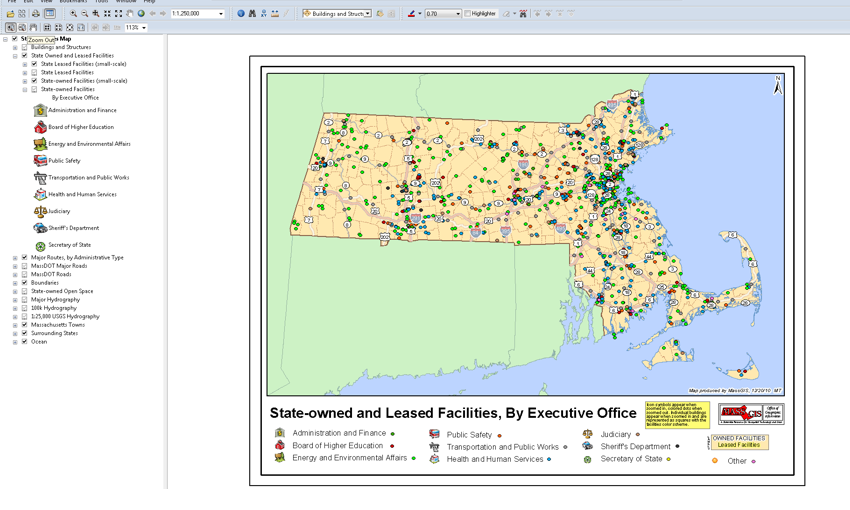Screen dimensions: 850x510
Task: Expand the Boundaries layer tree node
Action: coord(15,283)
